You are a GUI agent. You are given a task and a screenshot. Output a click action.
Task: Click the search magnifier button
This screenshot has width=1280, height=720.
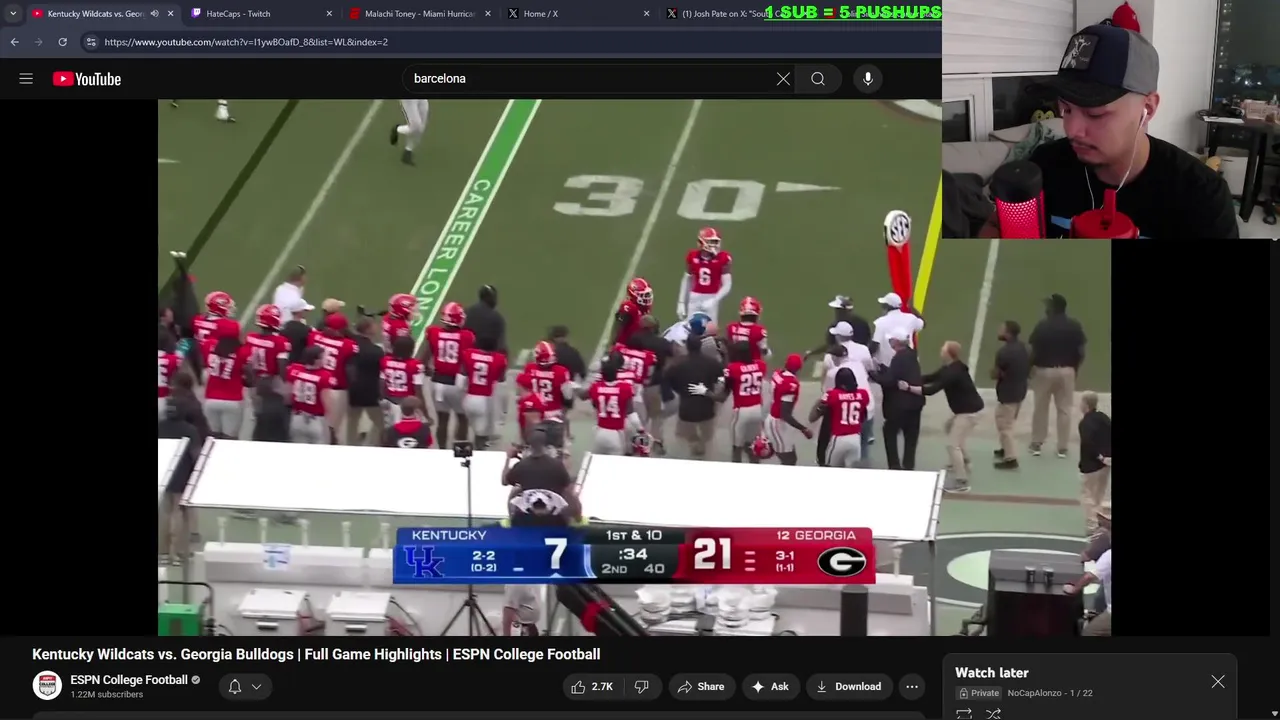818,79
